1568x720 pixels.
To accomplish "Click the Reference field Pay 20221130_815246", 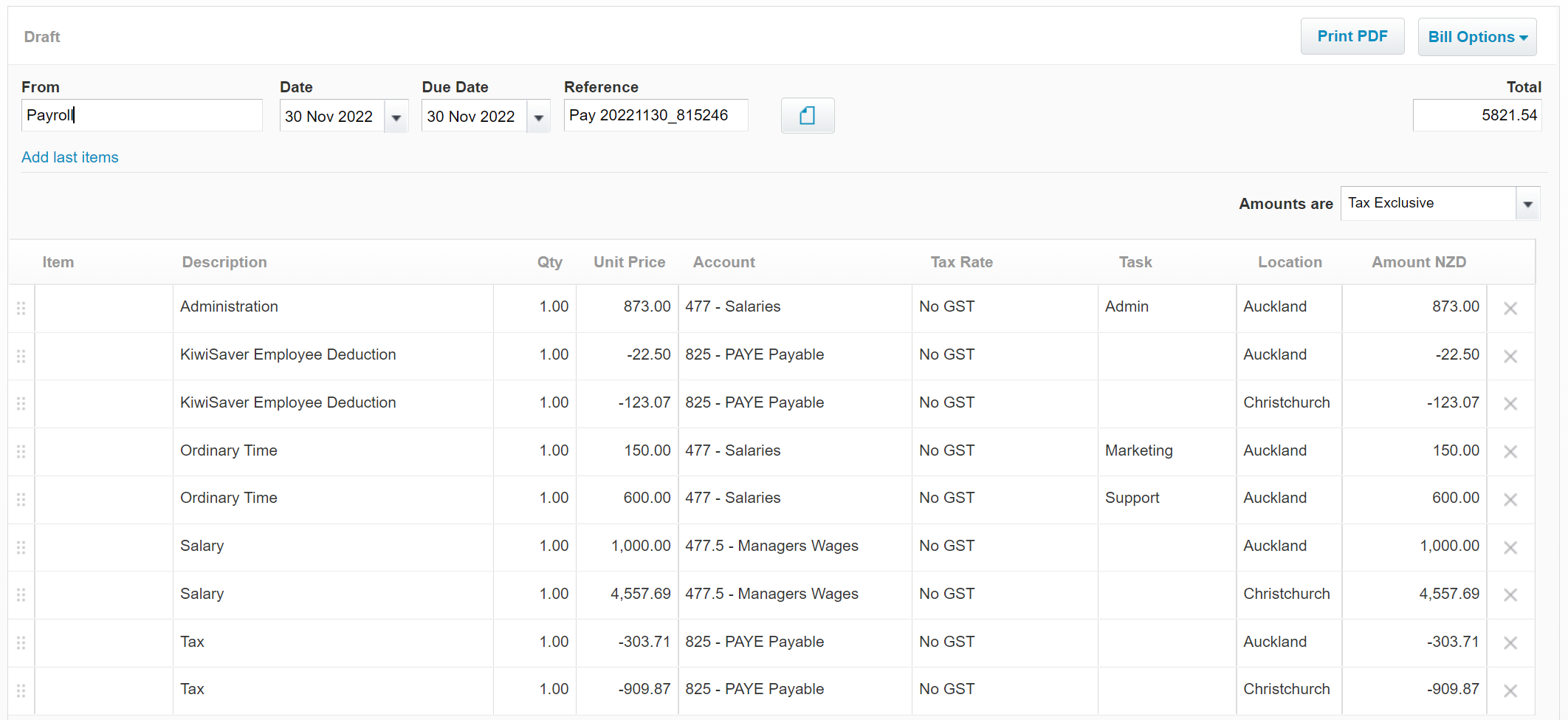I will [x=656, y=115].
